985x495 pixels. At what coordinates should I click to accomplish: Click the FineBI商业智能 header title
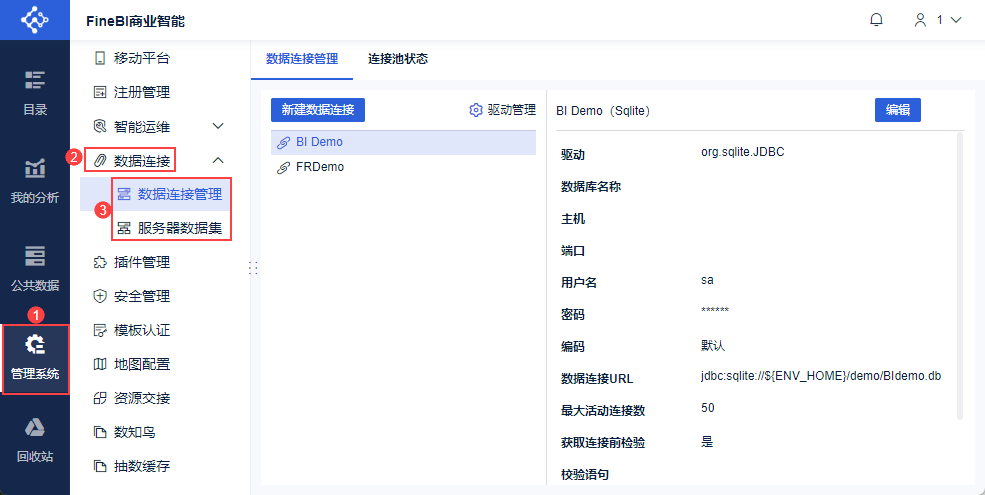pyautogui.click(x=135, y=21)
